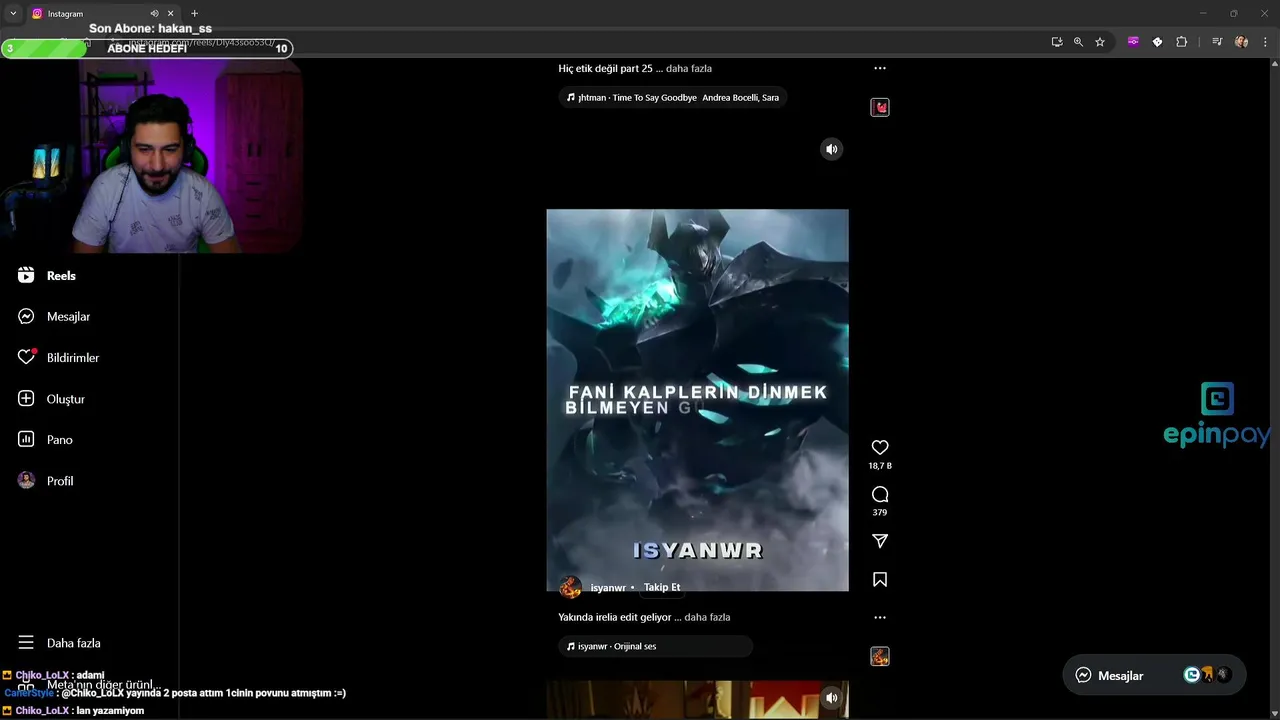Open the isyanwr username on the reel
Image resolution: width=1280 pixels, height=720 pixels.
pos(608,588)
